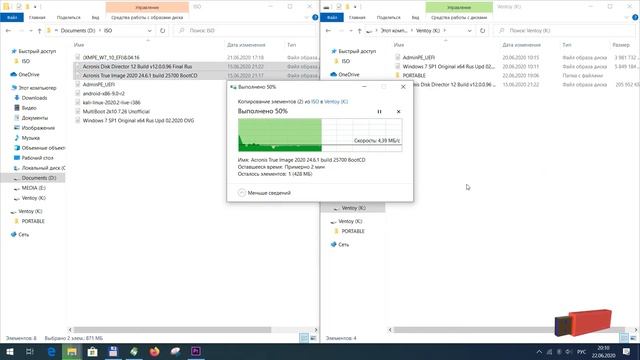Switch ISO window to large icons view
The image size is (640, 360).
tap(313, 338)
